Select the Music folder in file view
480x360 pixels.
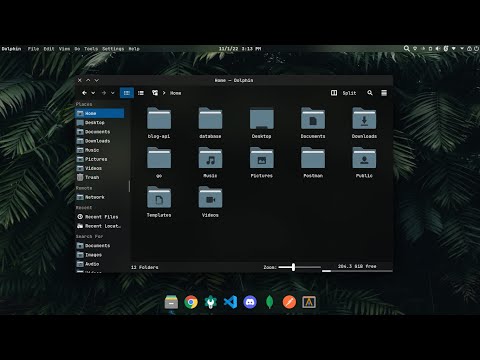pyautogui.click(x=210, y=158)
